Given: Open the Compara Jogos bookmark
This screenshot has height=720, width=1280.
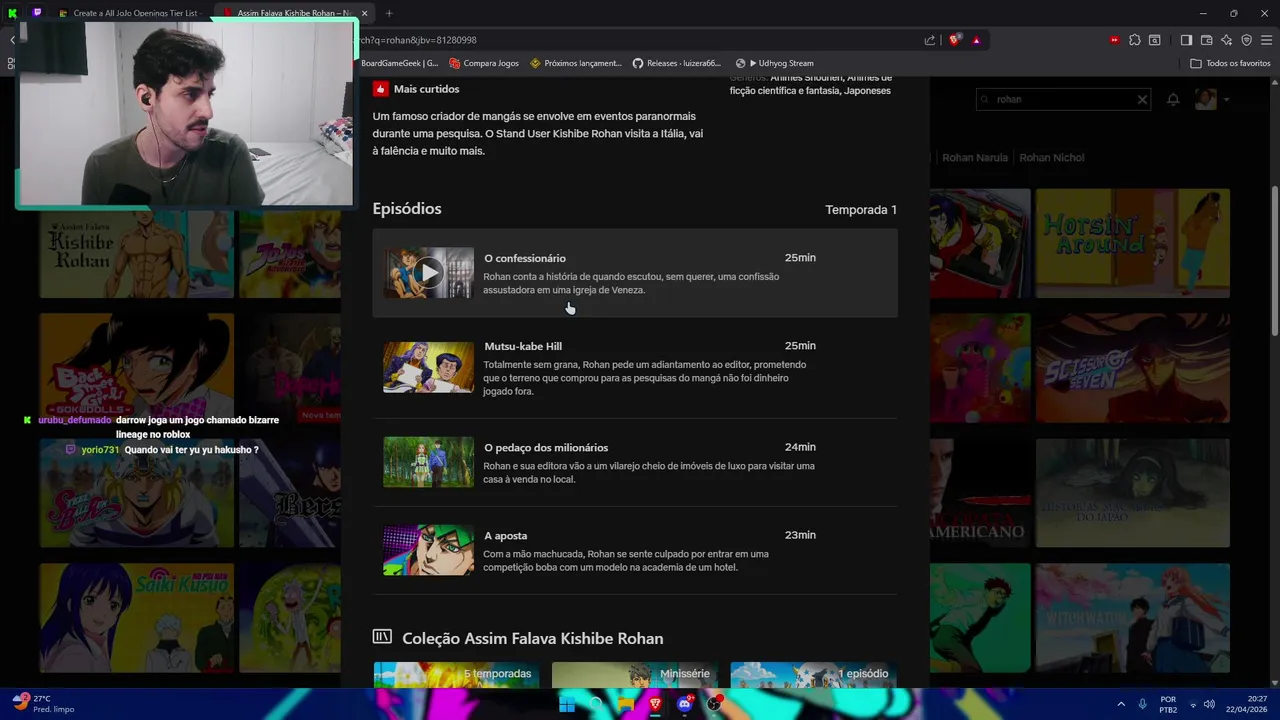Looking at the screenshot, I should tap(484, 63).
